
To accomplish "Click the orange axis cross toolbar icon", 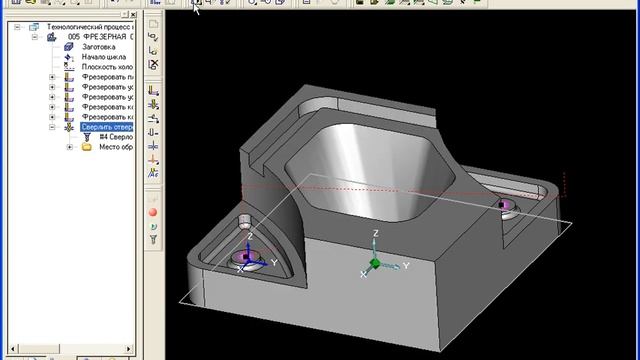I will pos(153,160).
